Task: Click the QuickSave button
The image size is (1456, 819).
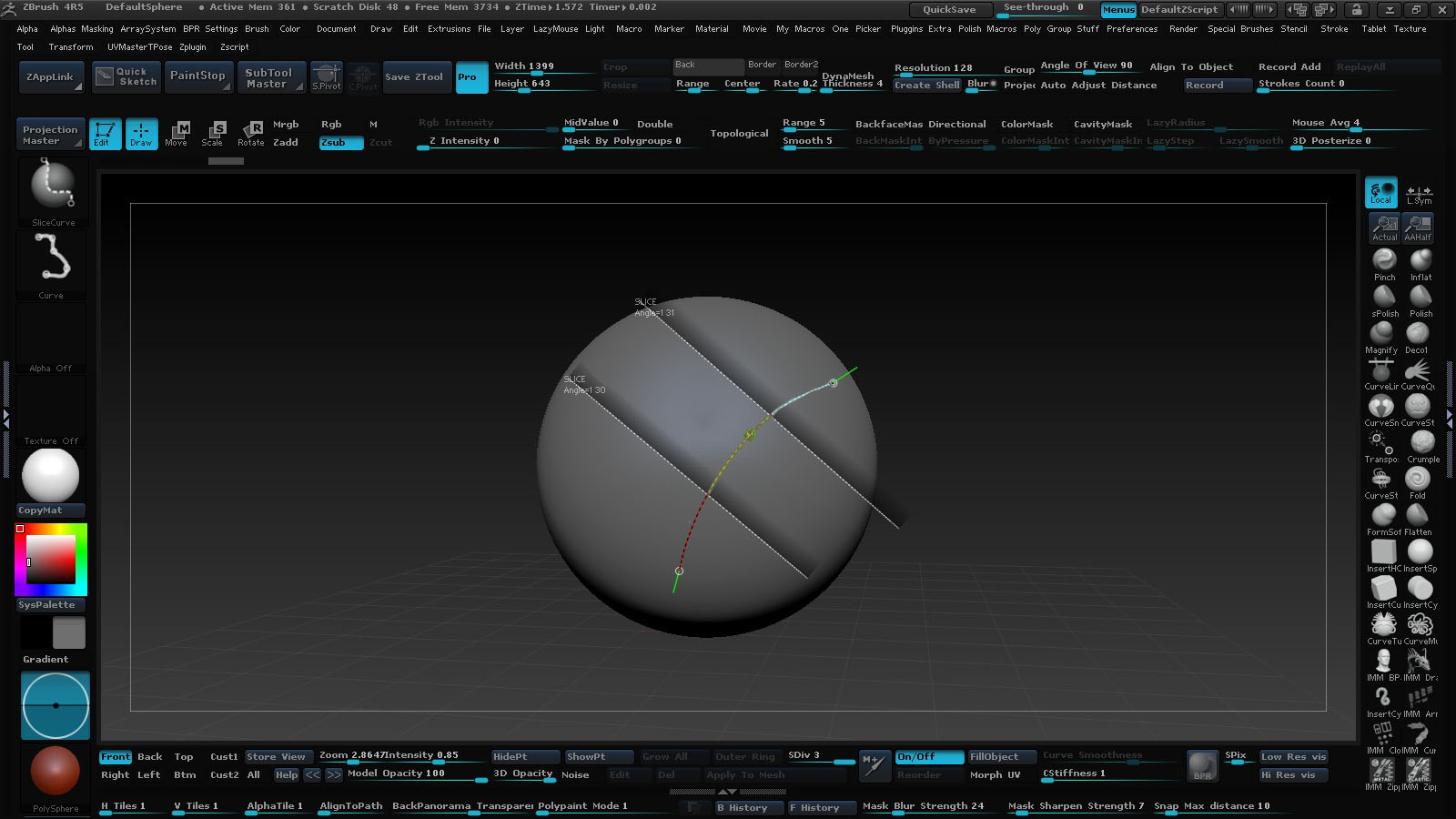Action: (949, 10)
